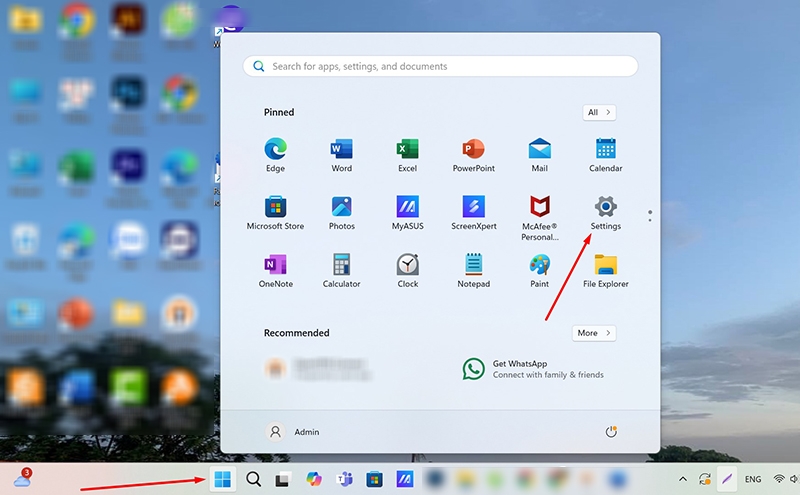Open Microsoft Store from the taskbar

click(374, 479)
